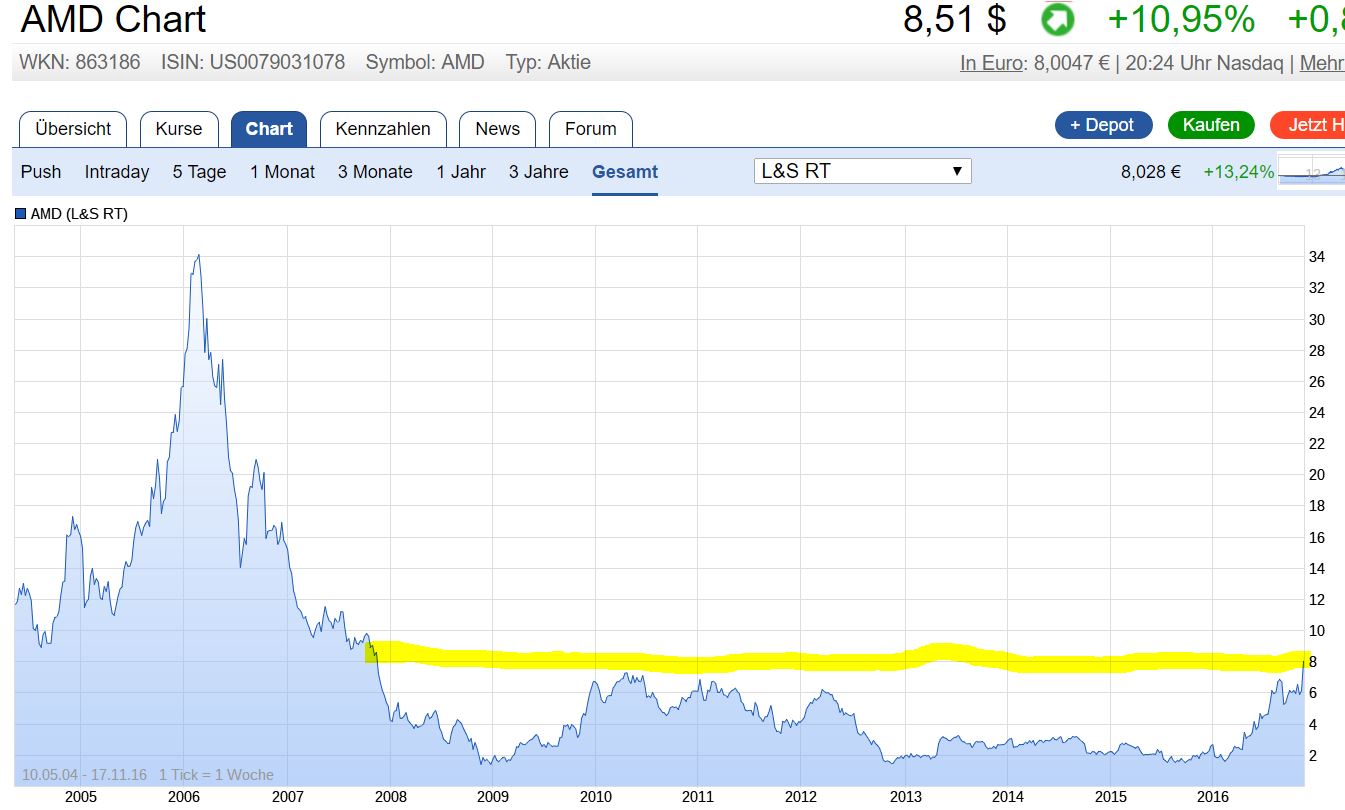The height and width of the screenshot is (810, 1345).
Task: Click the 34 y-axis price label
Action: pyautogui.click(x=1317, y=257)
